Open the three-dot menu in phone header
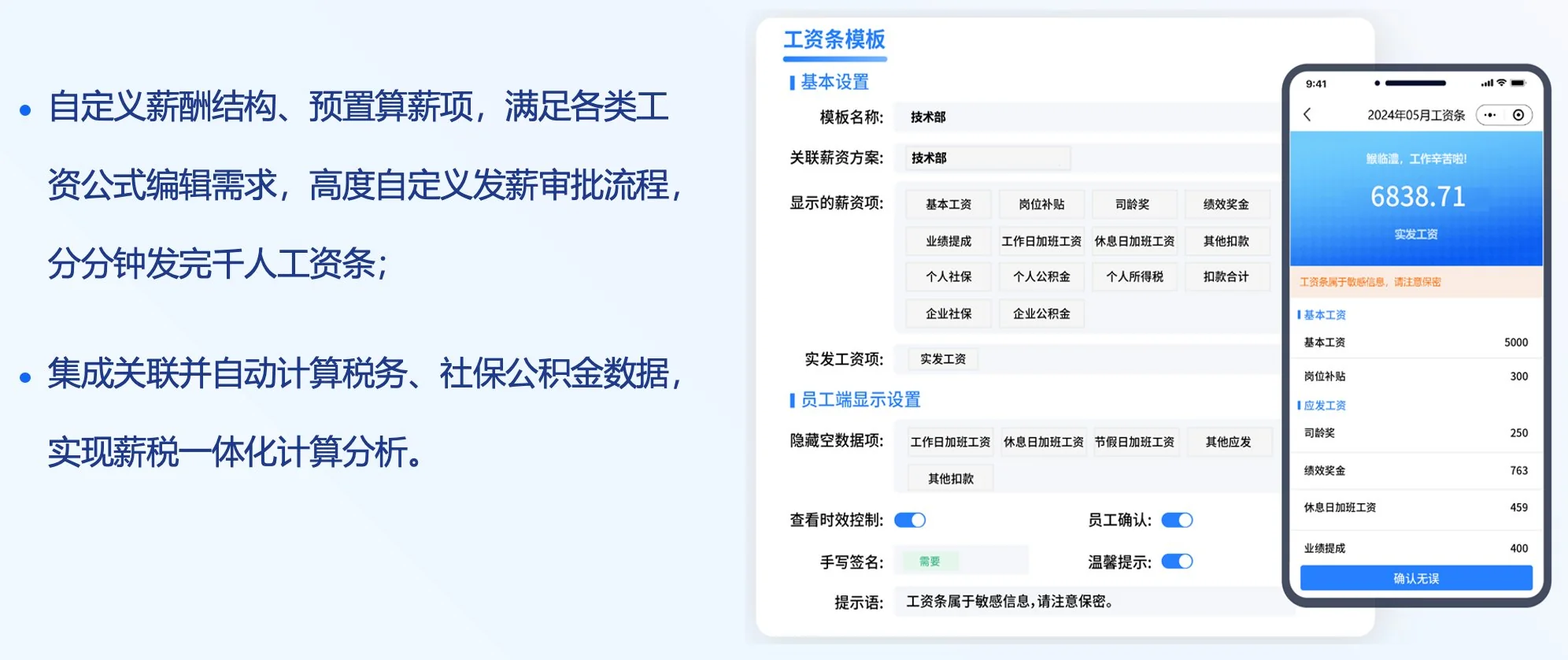 tap(1489, 115)
